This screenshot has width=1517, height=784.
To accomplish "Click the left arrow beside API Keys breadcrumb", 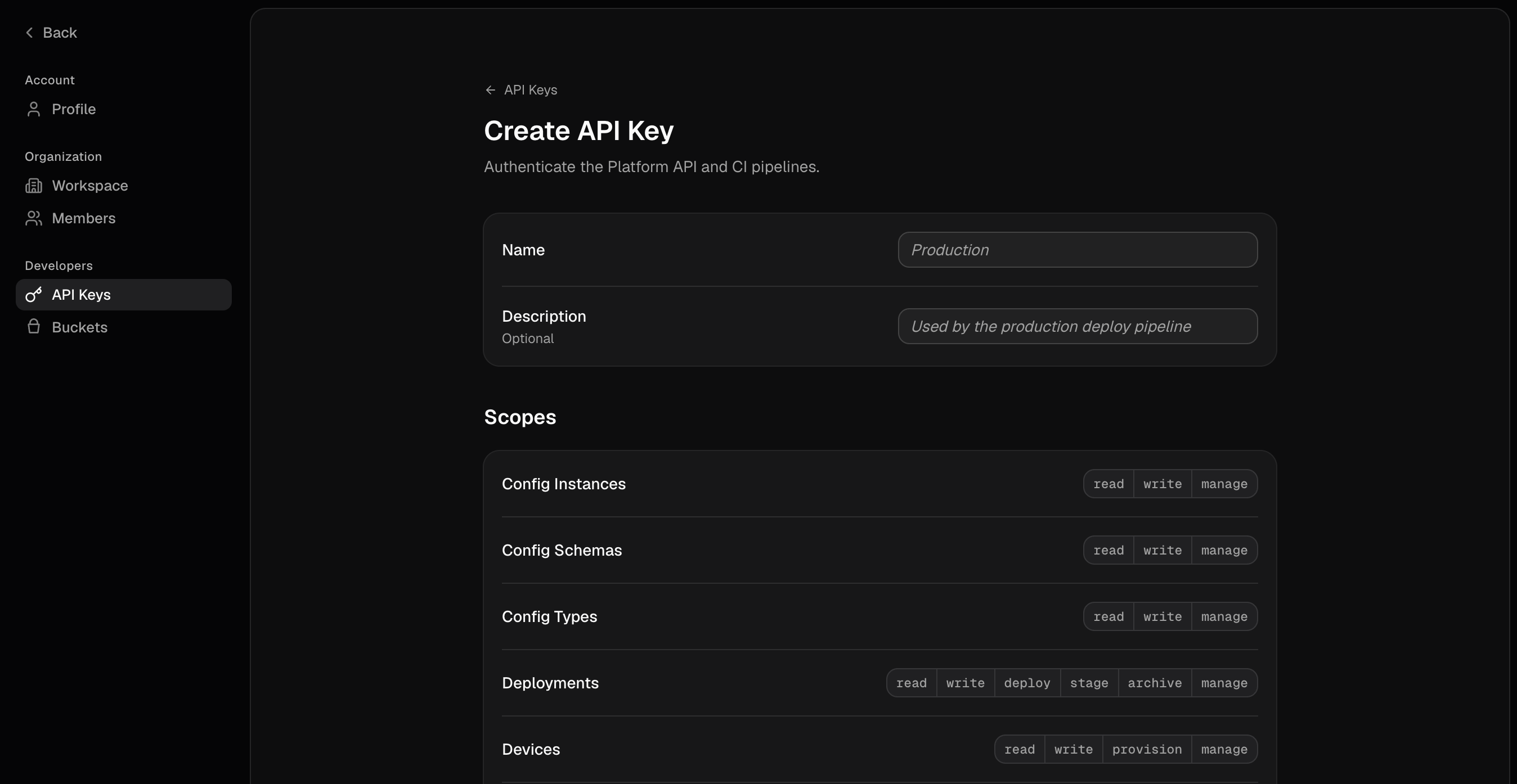I will point(490,89).
